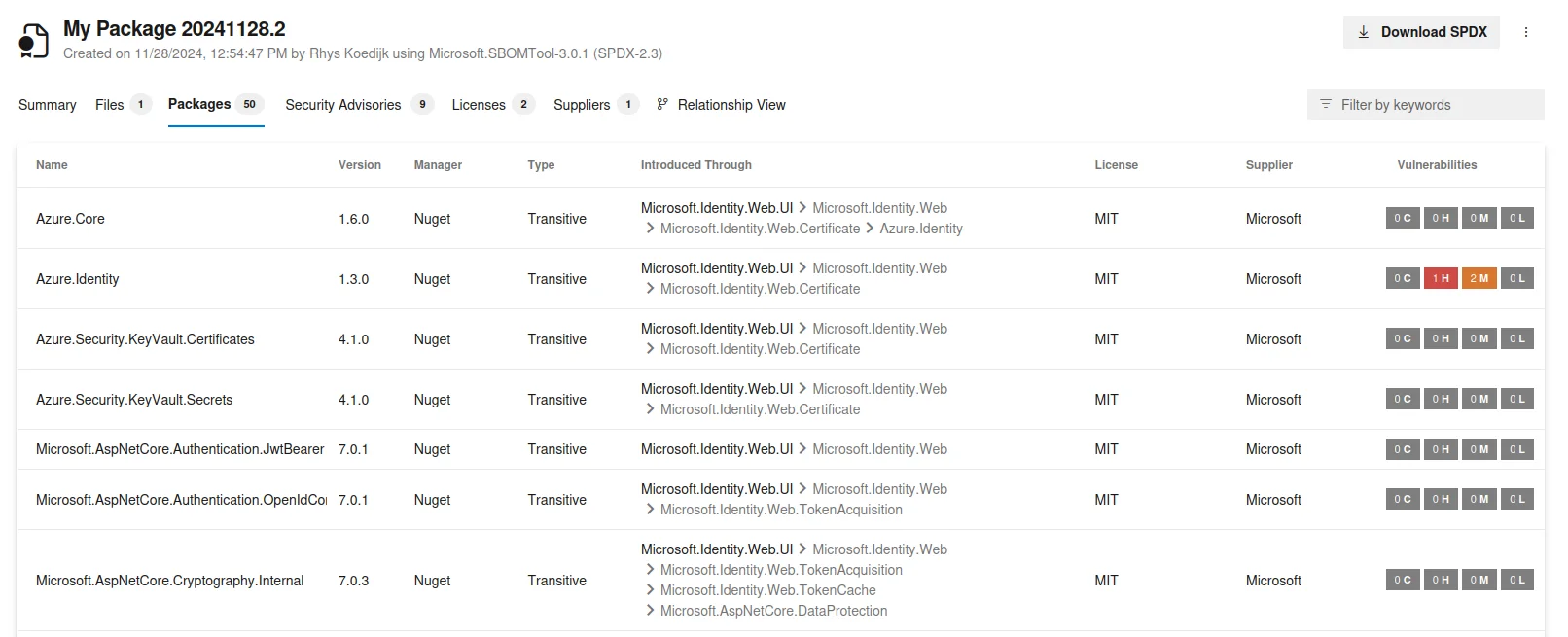Switch to the Security Advisories tab

(x=342, y=104)
